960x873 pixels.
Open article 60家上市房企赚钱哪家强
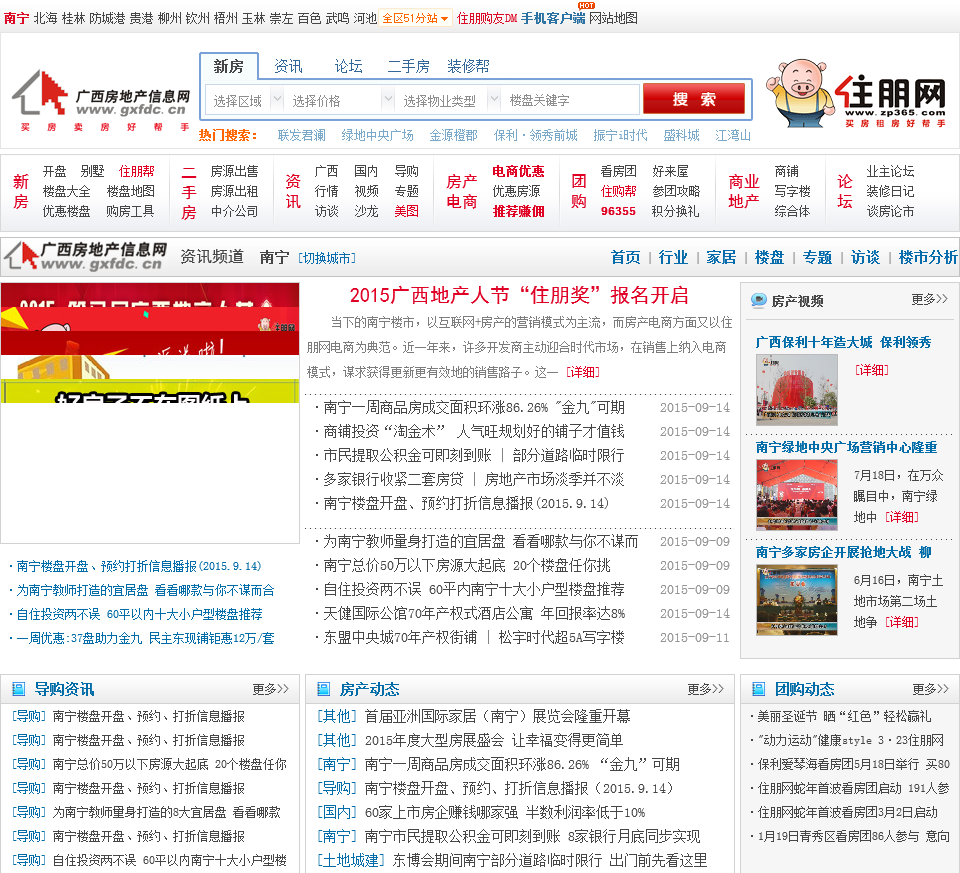[x=505, y=812]
